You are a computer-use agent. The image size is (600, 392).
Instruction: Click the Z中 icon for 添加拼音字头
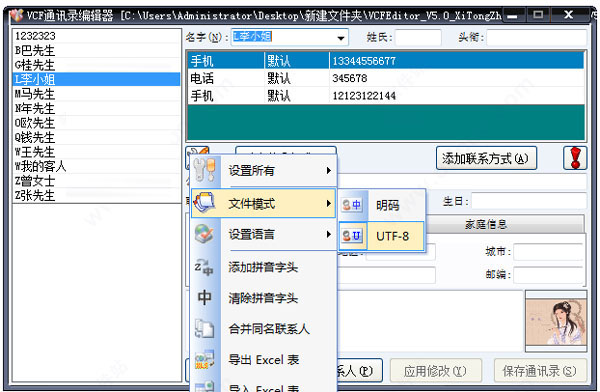204,267
